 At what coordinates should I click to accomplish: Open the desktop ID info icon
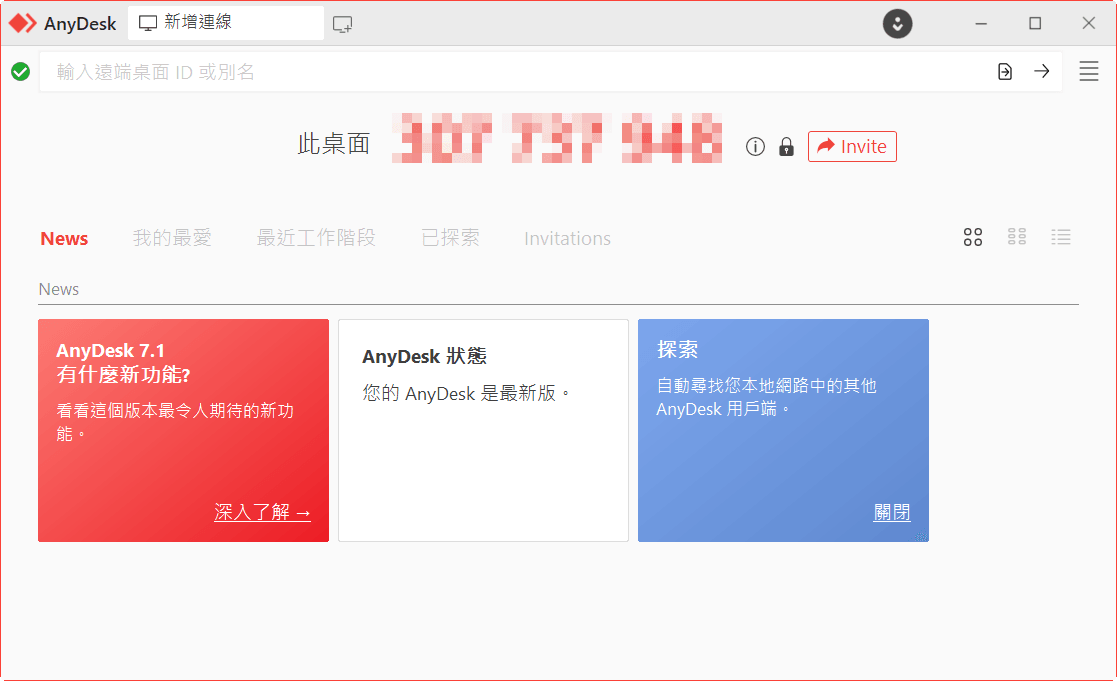tap(755, 146)
